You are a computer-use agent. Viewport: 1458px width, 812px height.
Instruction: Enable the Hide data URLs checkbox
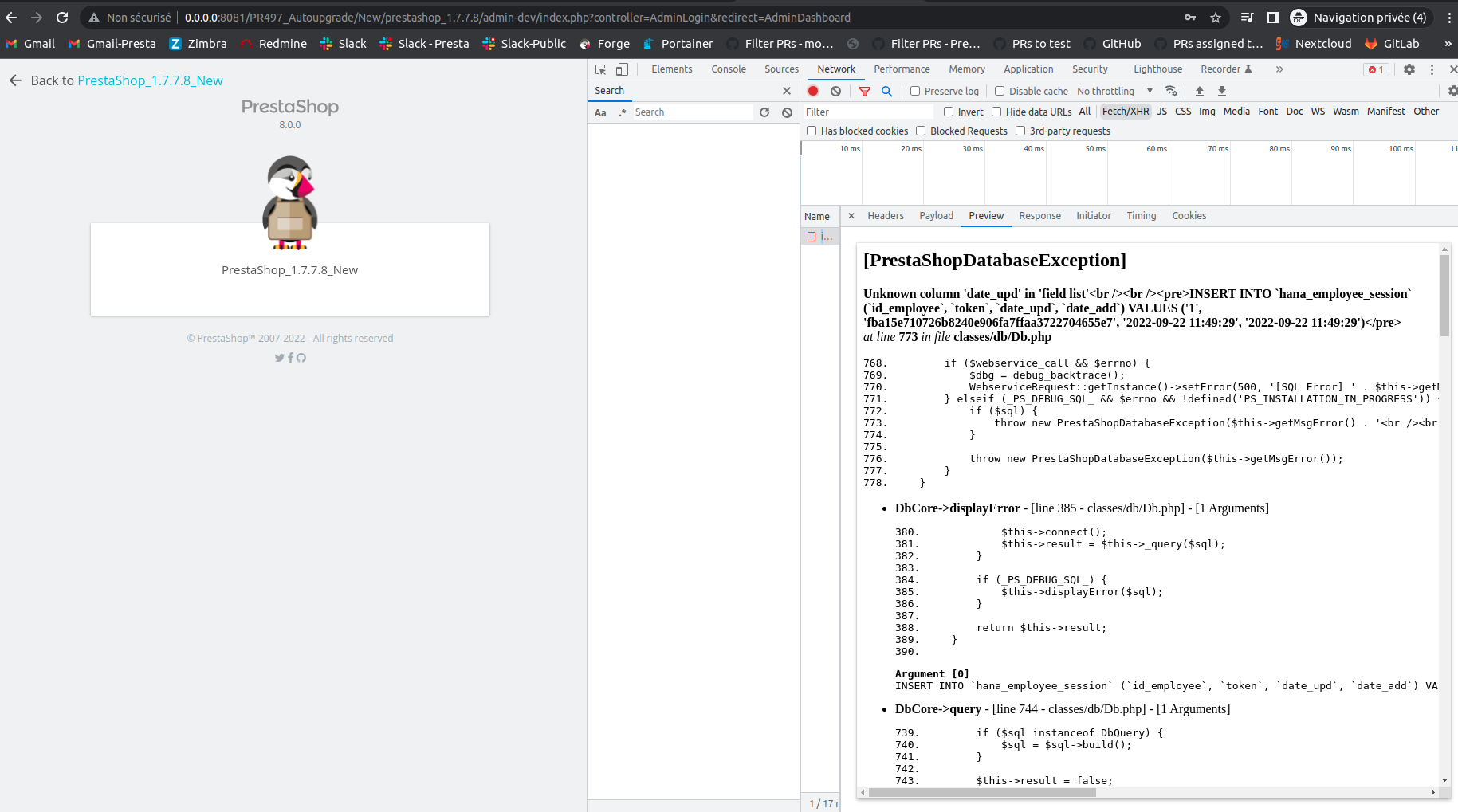(996, 112)
